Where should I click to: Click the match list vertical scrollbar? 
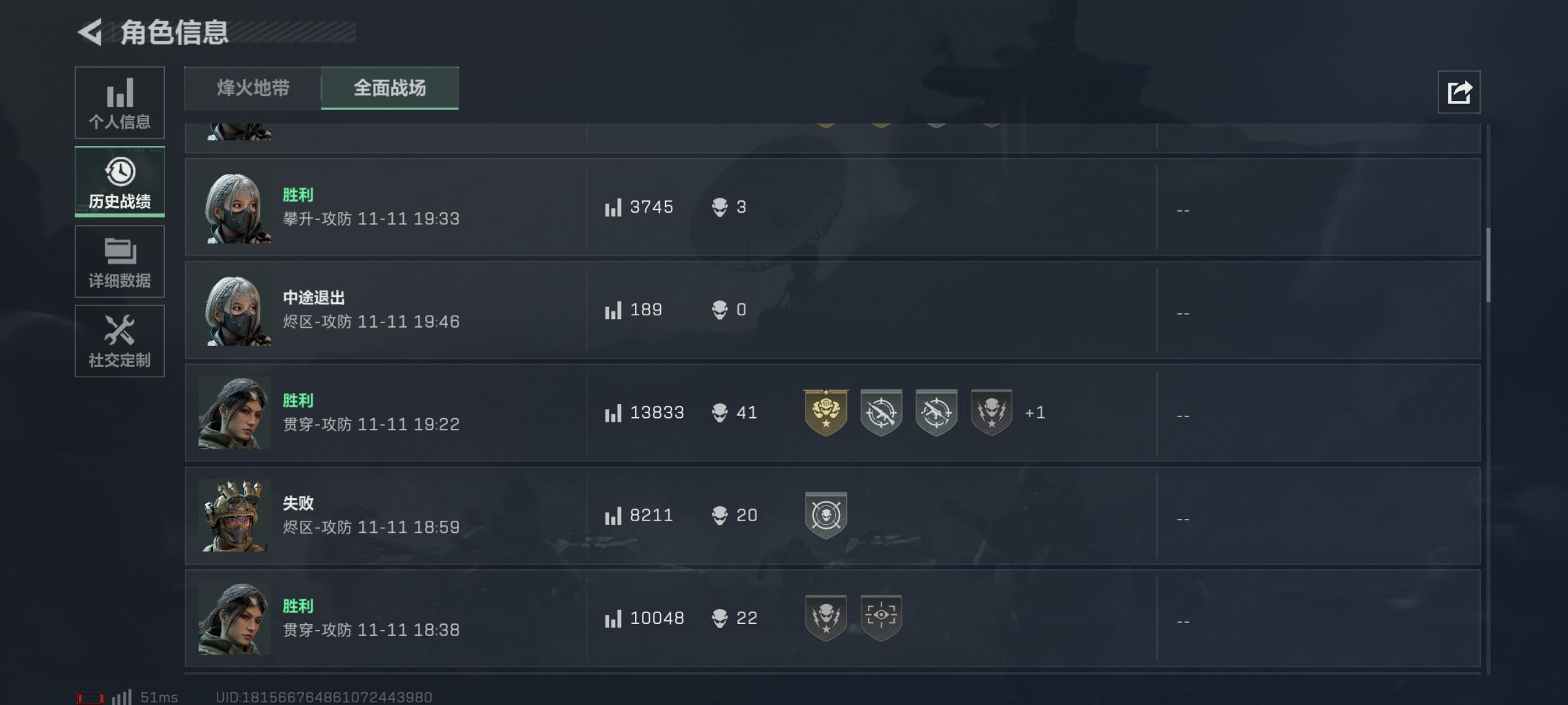tap(1488, 265)
